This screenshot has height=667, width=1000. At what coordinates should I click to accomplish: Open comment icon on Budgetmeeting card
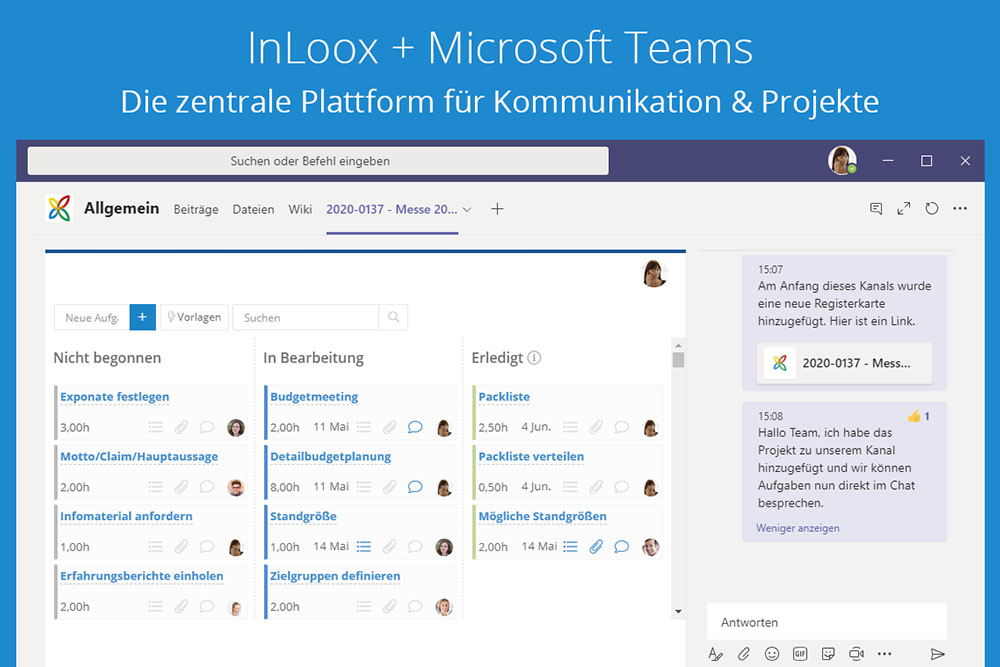click(x=415, y=427)
